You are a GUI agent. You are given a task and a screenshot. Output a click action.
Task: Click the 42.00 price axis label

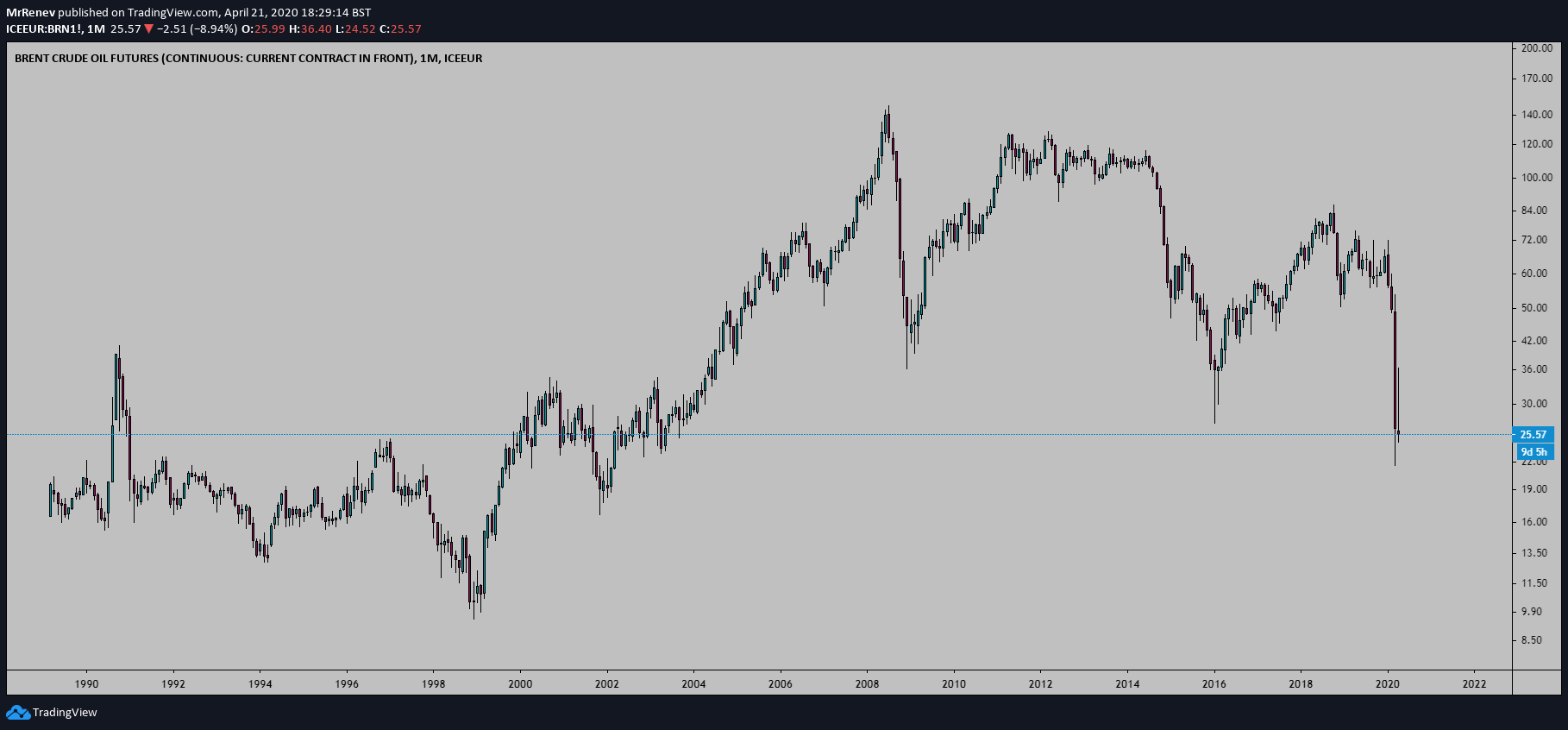coord(1534,341)
